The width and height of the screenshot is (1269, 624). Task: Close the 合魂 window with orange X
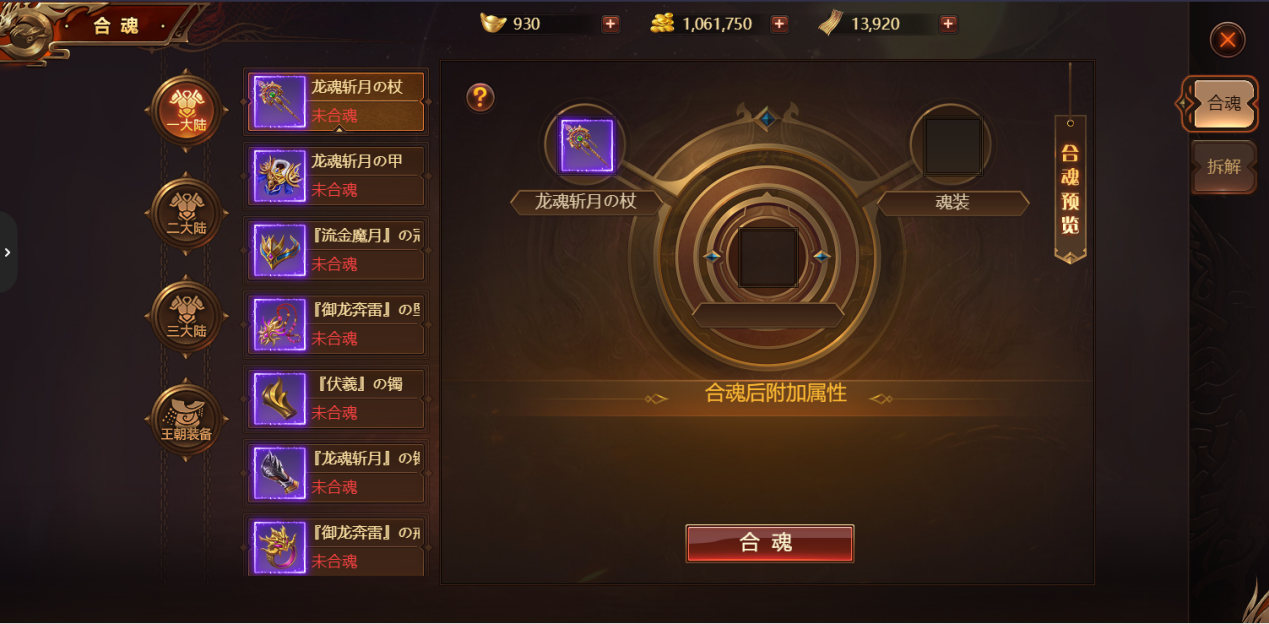coord(1227,40)
